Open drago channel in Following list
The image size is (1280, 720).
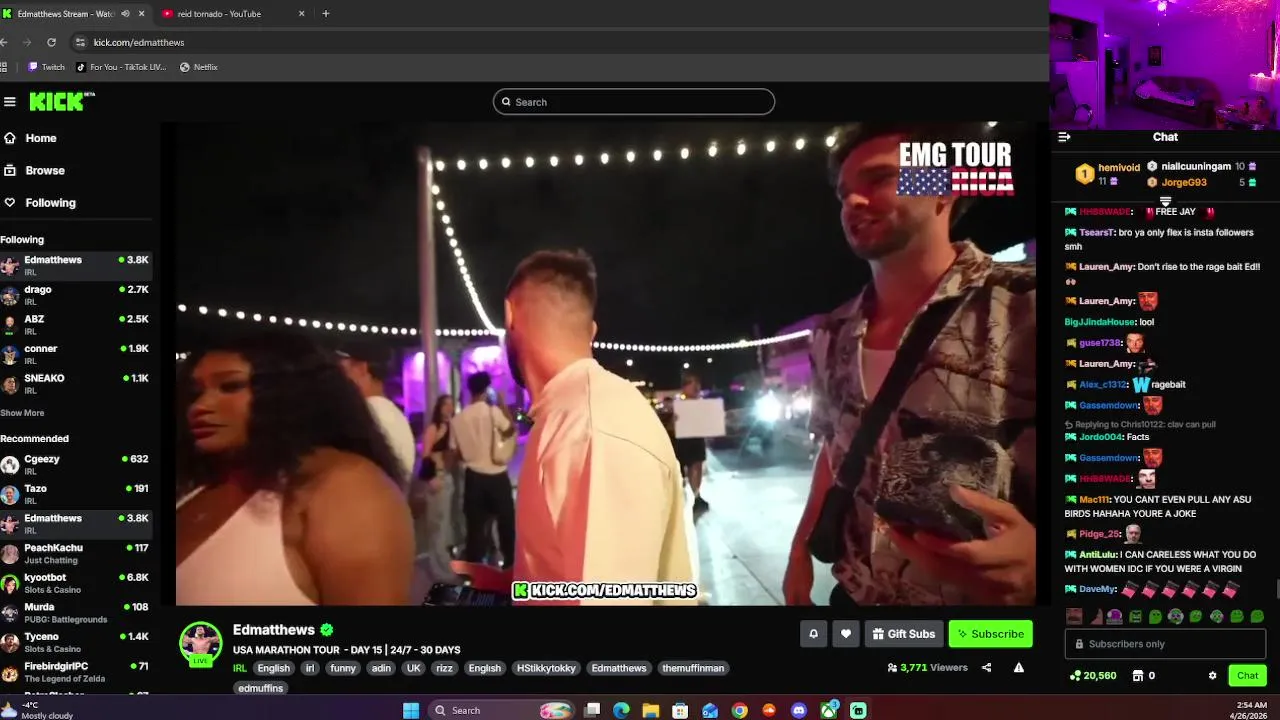pos(76,295)
